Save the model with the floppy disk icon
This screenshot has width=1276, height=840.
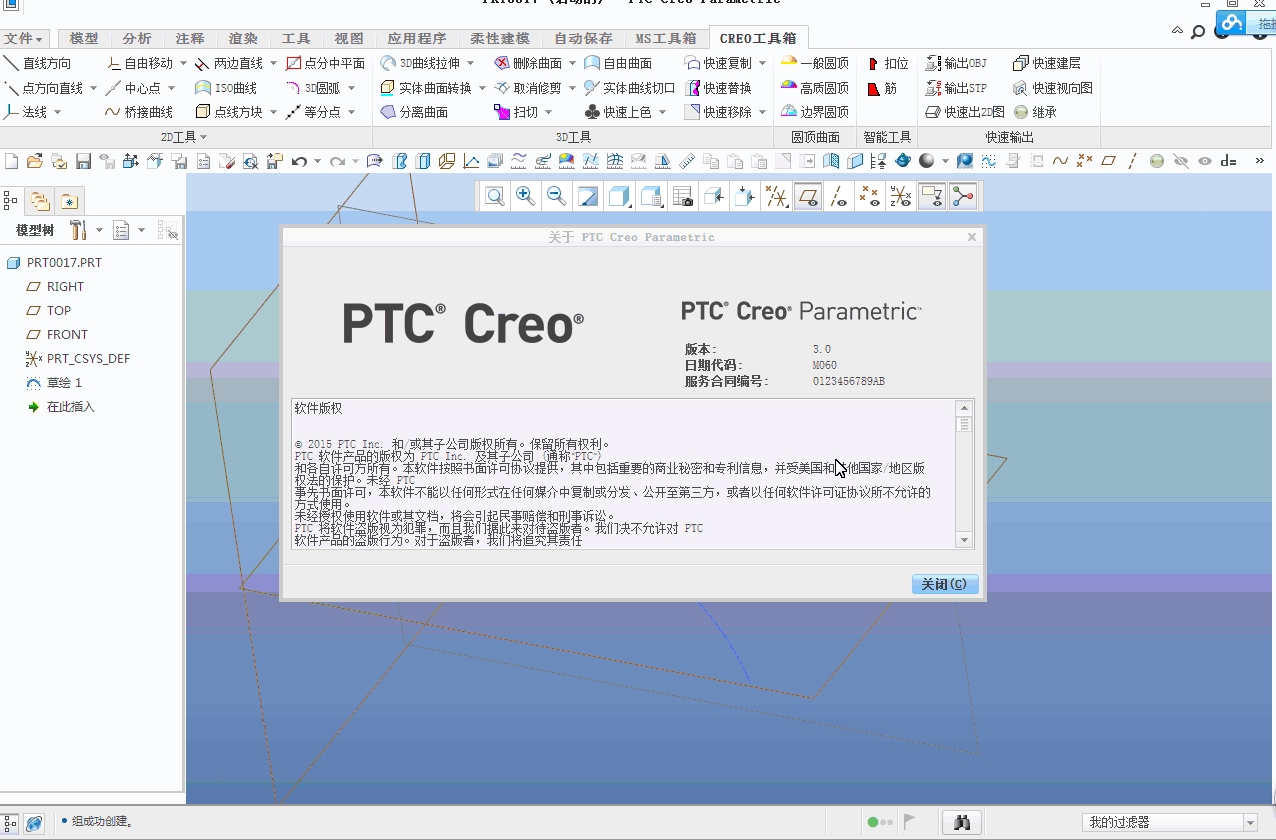pyautogui.click(x=83, y=160)
